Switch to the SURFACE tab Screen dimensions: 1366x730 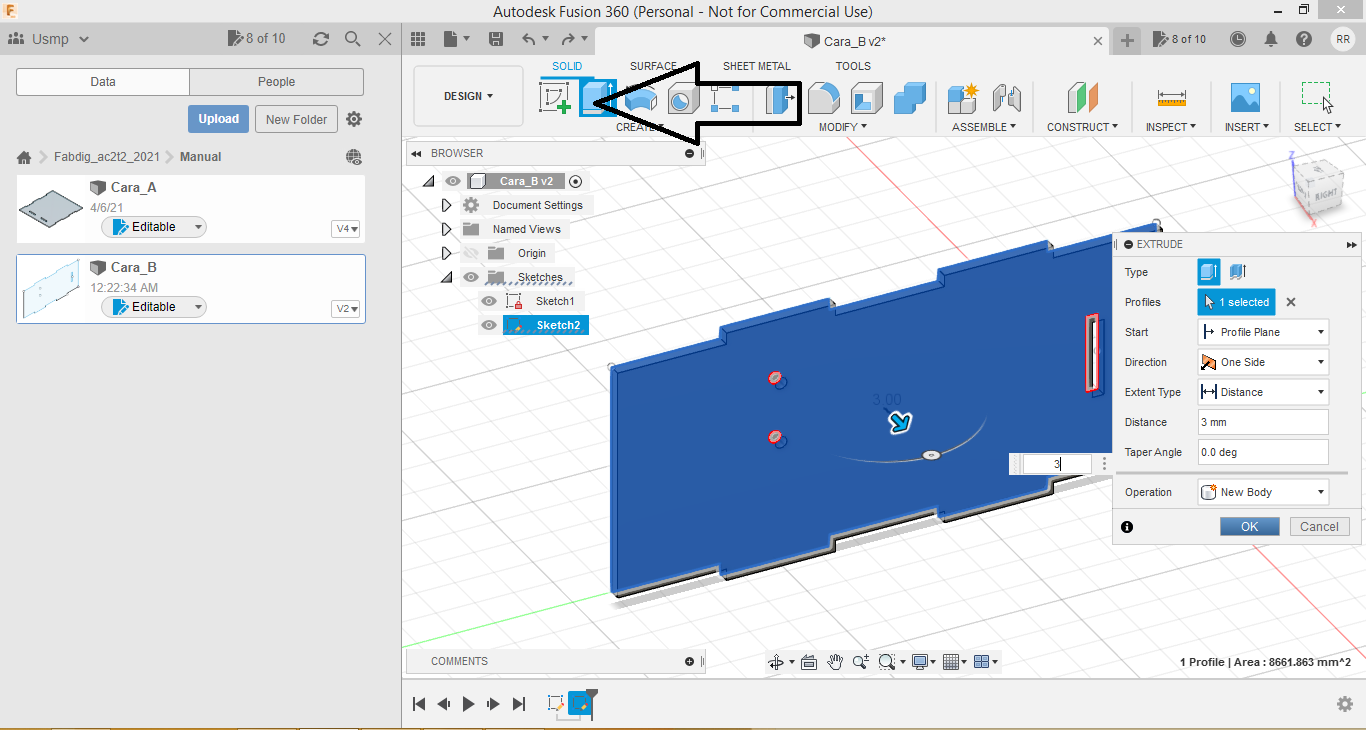tap(653, 66)
